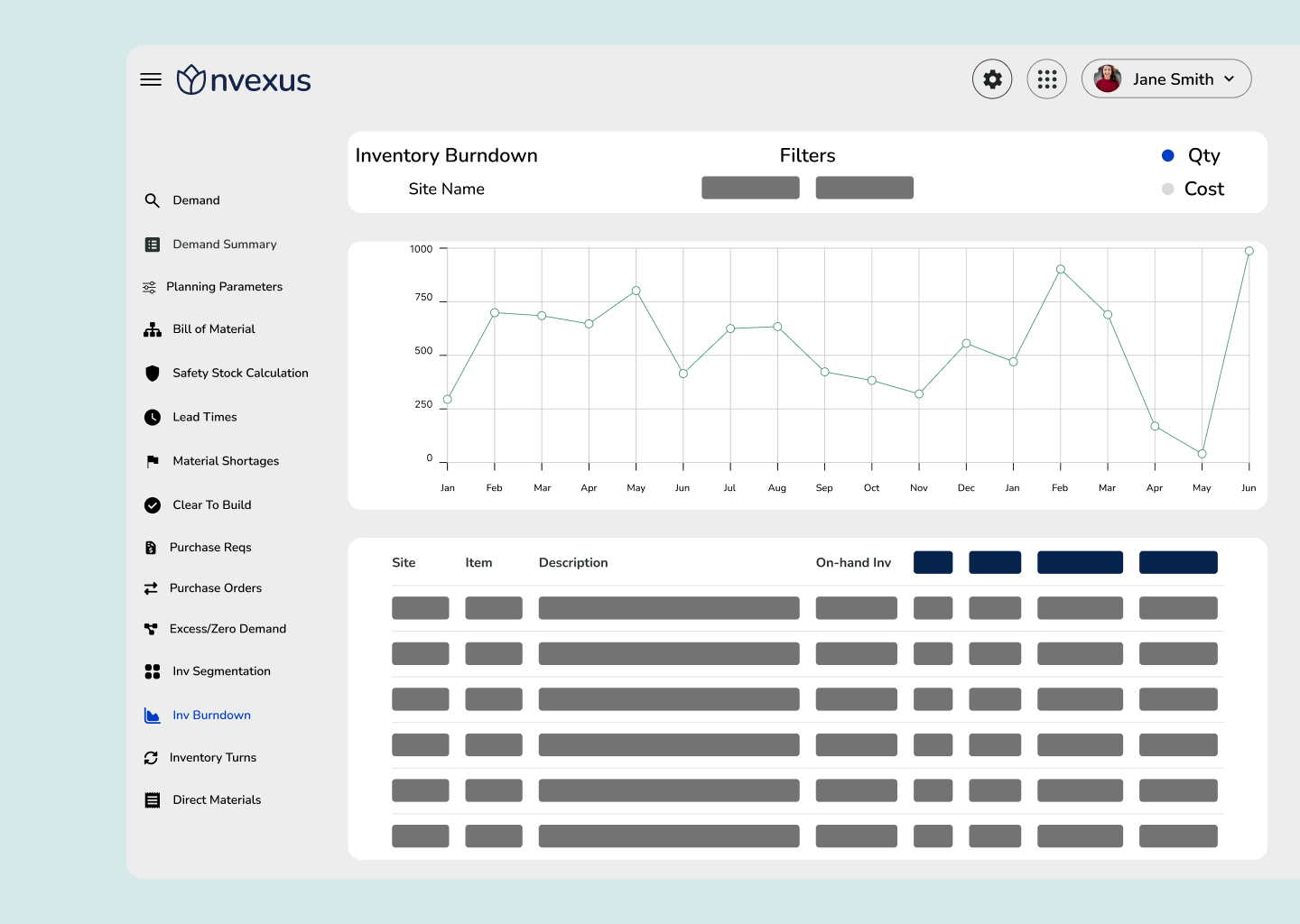Image resolution: width=1300 pixels, height=924 pixels.
Task: Click the Material Shortages flag icon
Action: click(x=153, y=461)
